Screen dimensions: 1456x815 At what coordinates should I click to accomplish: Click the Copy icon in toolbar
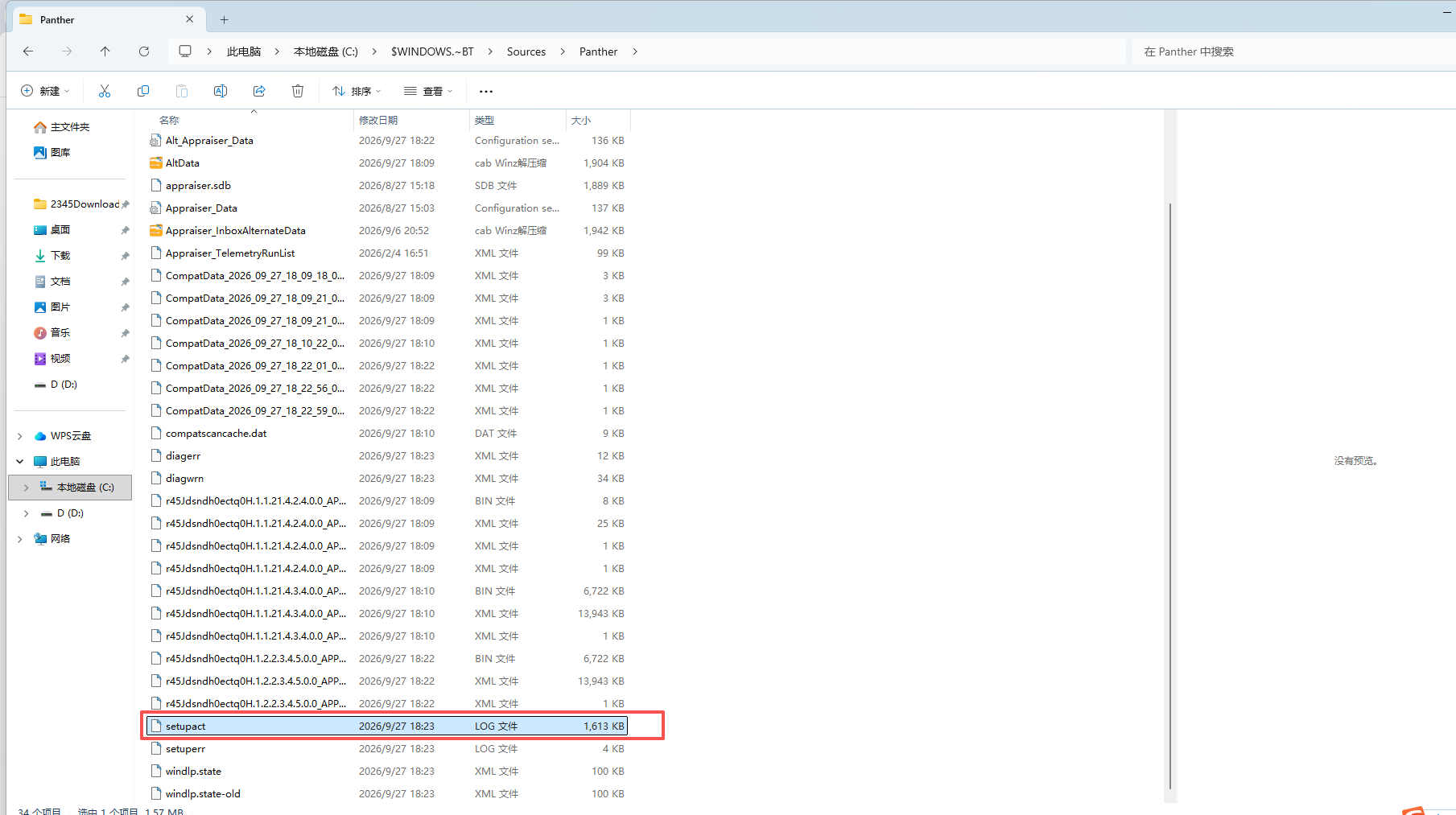coord(143,91)
